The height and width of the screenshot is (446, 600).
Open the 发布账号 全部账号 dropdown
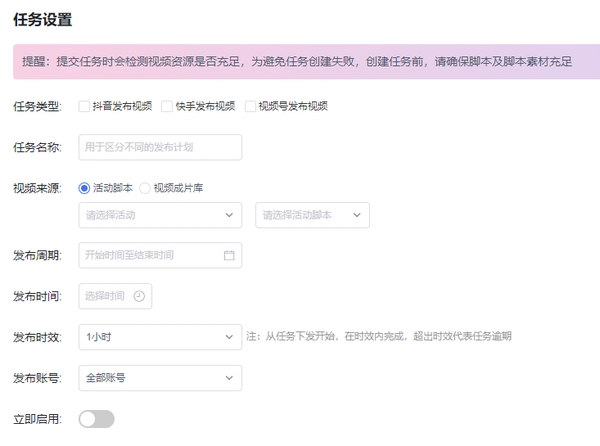(x=150, y=378)
